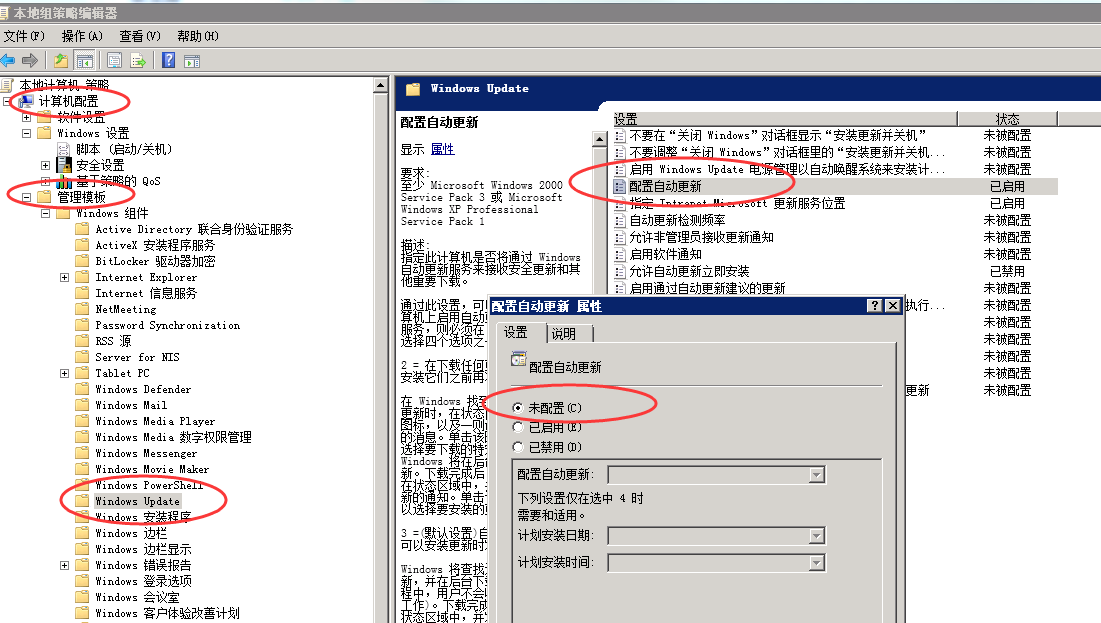The height and width of the screenshot is (623, 1101).
Task: Click the Up One Level folder icon
Action: tap(61, 60)
